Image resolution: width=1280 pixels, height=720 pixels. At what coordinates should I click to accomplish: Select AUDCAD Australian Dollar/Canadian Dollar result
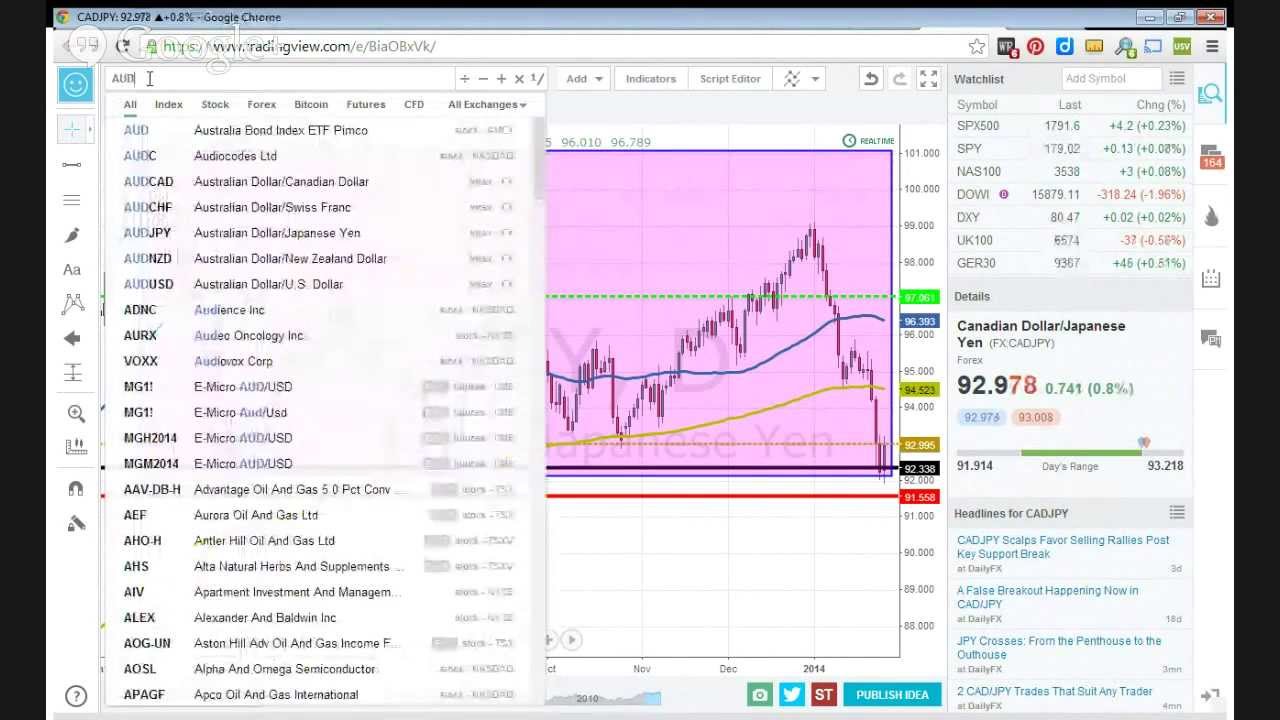click(325, 181)
